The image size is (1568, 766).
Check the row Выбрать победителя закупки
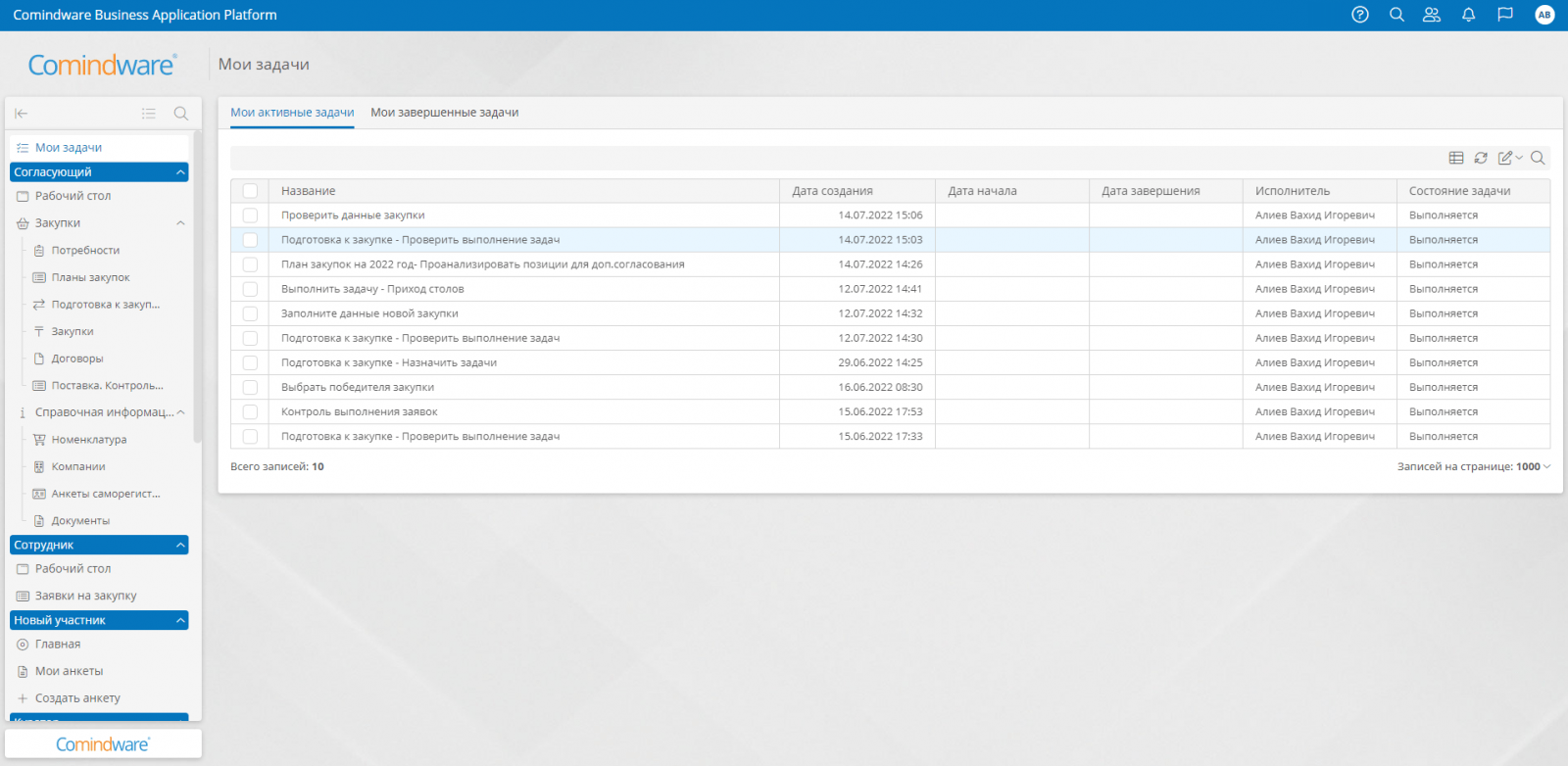pyautogui.click(x=250, y=387)
